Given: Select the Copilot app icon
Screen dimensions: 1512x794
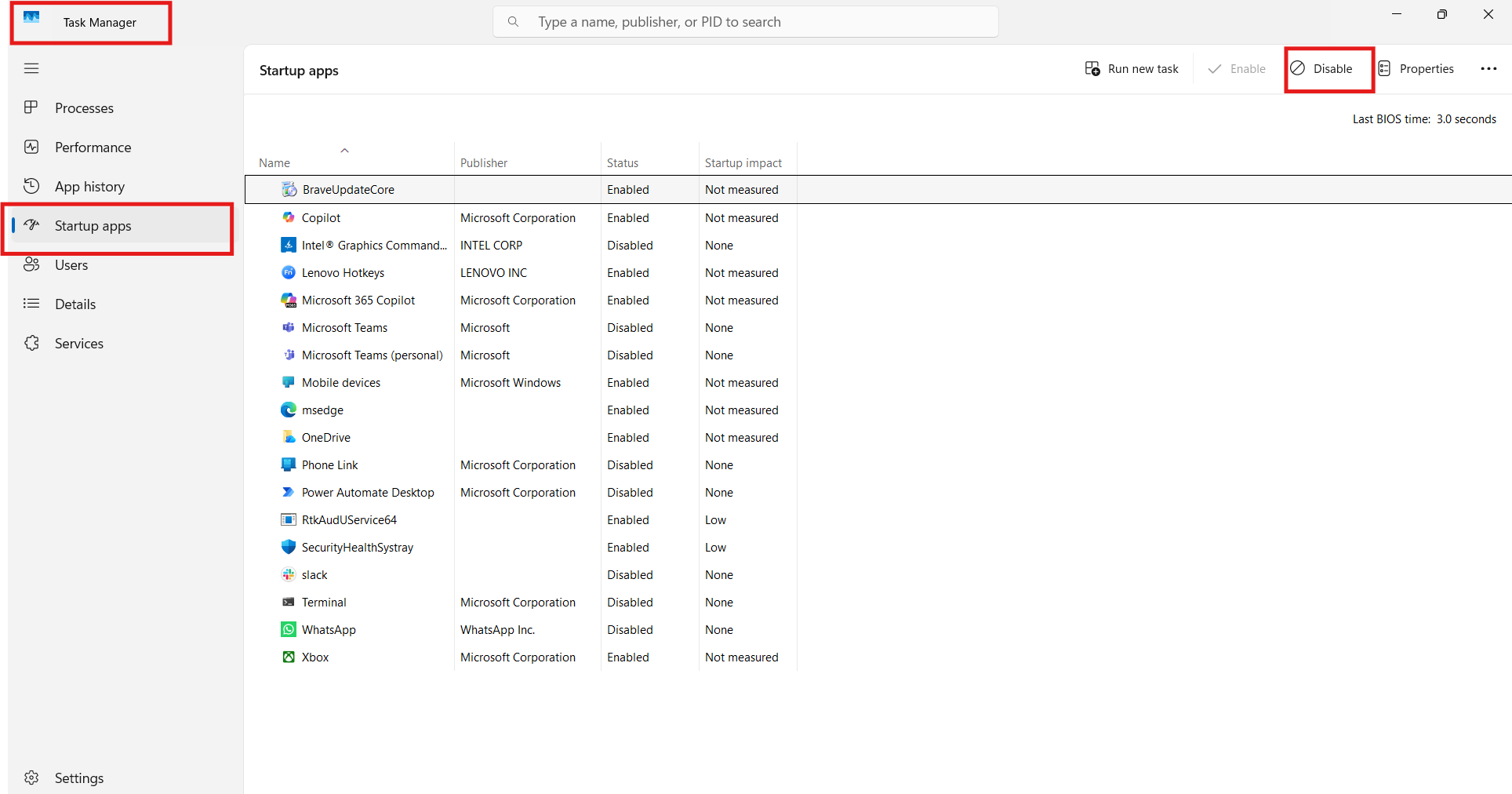Looking at the screenshot, I should (289, 217).
